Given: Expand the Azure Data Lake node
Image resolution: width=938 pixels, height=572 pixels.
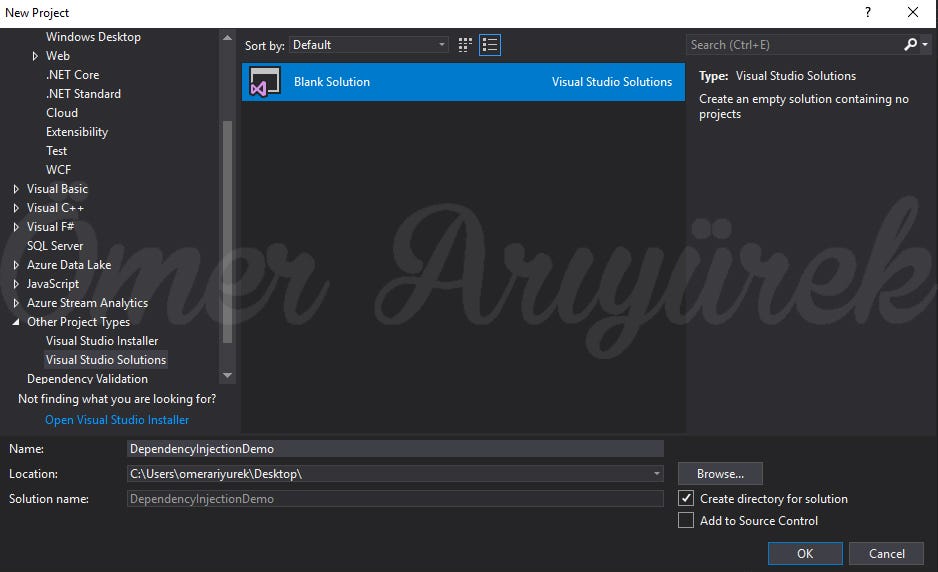Looking at the screenshot, I should pyautogui.click(x=16, y=265).
